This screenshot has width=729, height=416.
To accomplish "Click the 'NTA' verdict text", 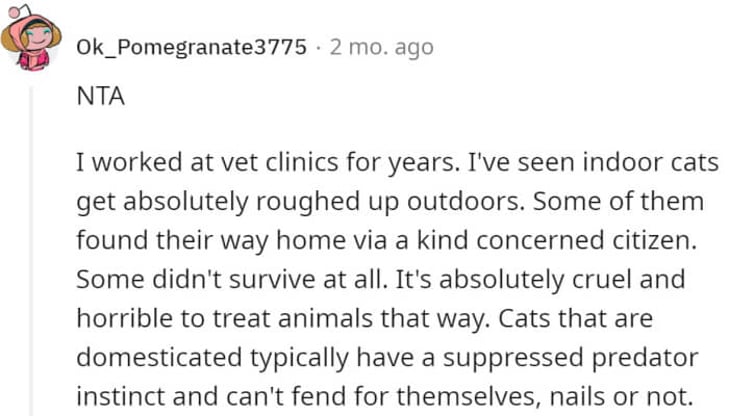I will click(100, 96).
